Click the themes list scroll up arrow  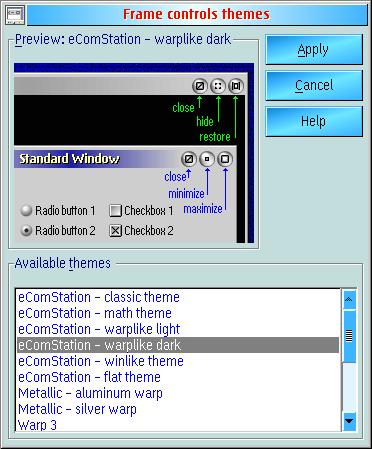349,299
